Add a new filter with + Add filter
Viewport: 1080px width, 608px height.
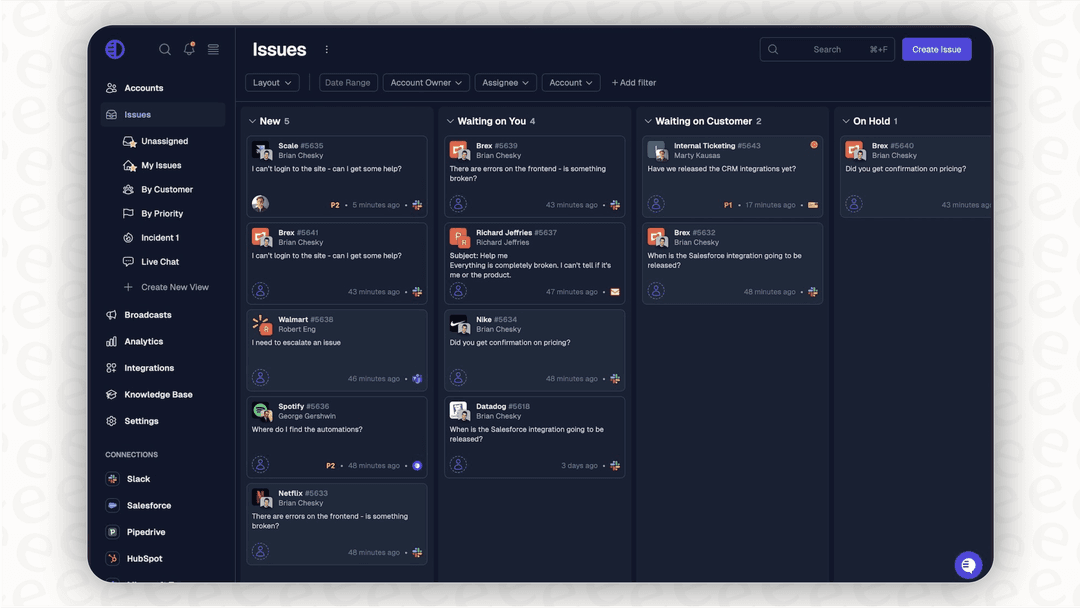634,82
